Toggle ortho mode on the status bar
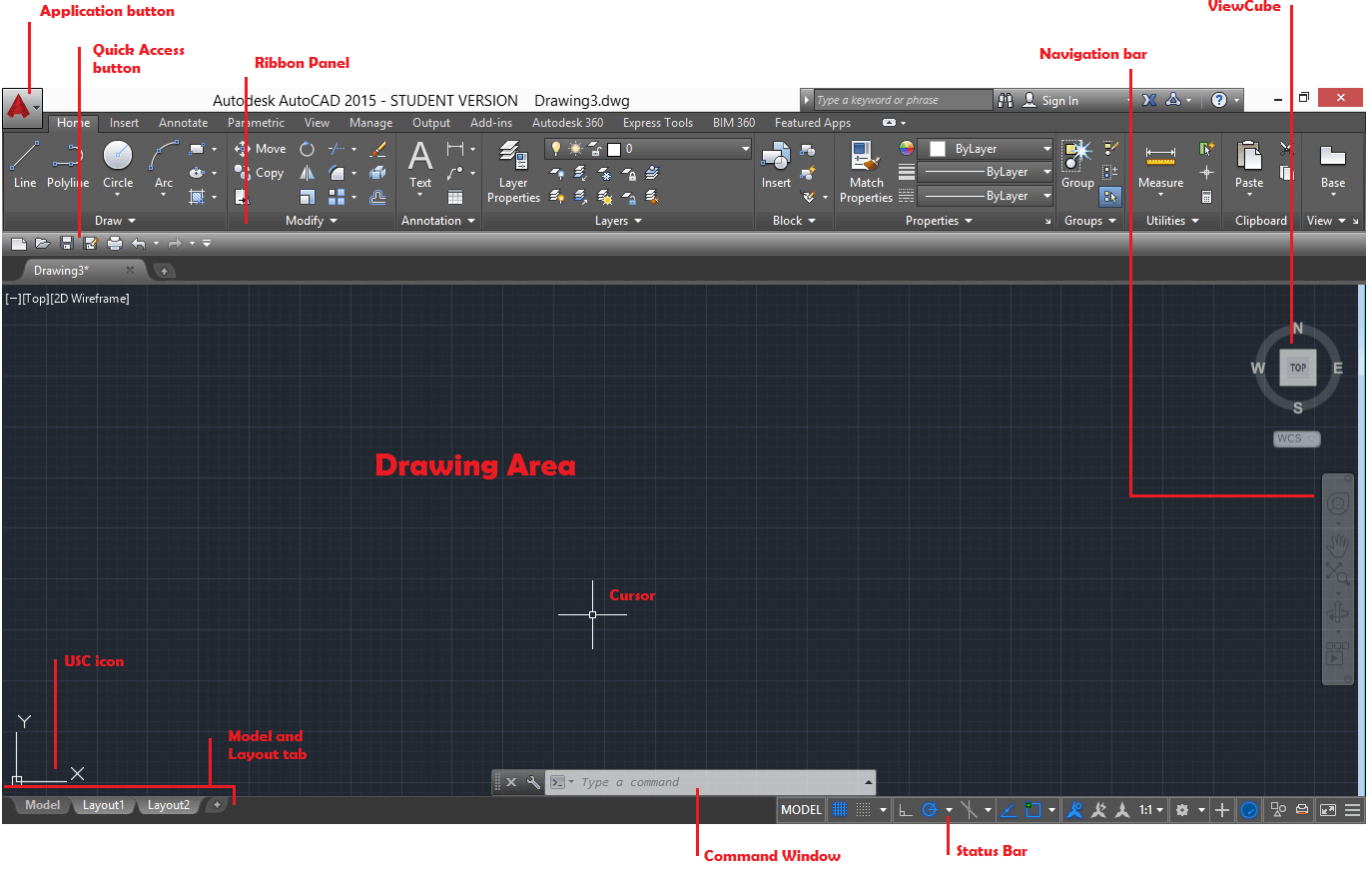This screenshot has width=1372, height=875. [x=905, y=809]
